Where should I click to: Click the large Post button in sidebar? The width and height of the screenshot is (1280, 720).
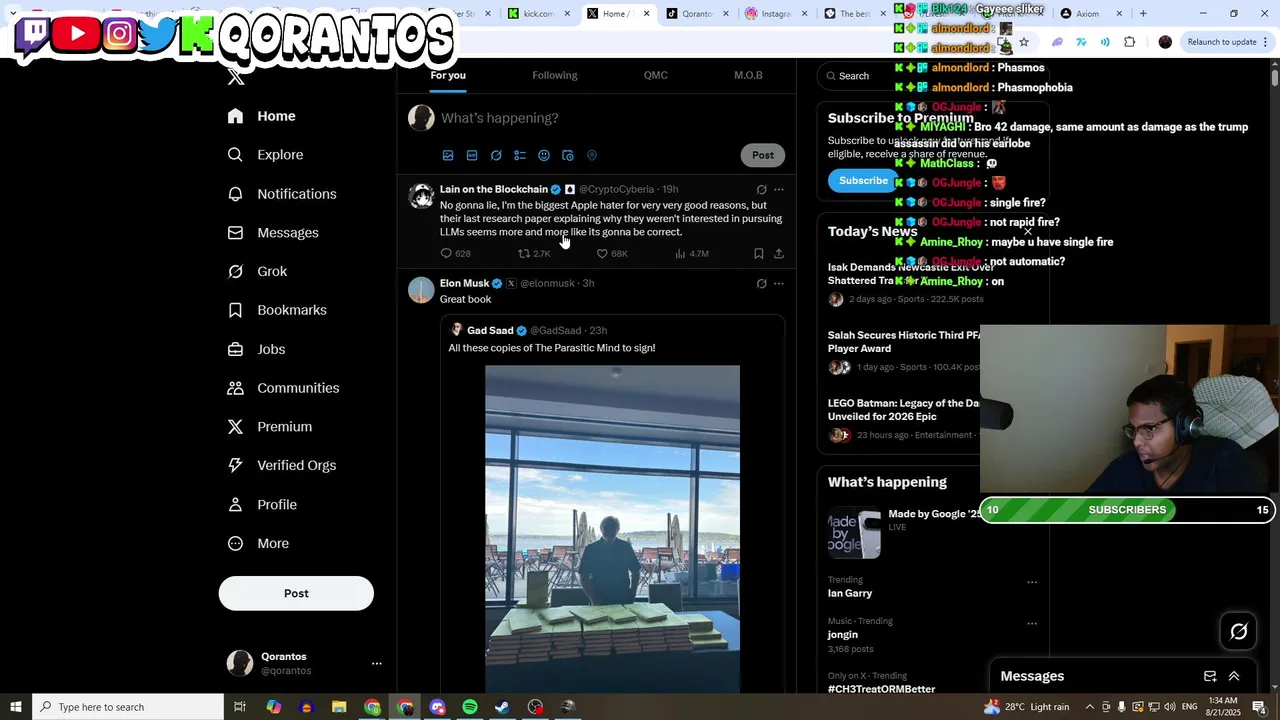296,594
